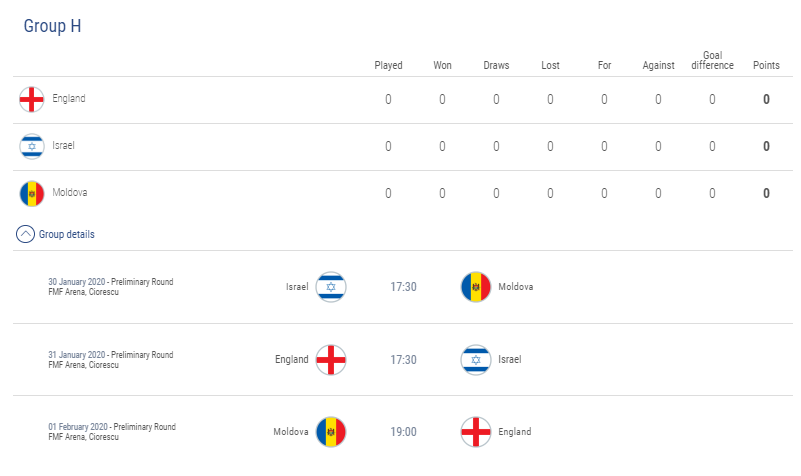Open Moldova team name in standings
The width and height of the screenshot is (801, 476).
coord(69,193)
